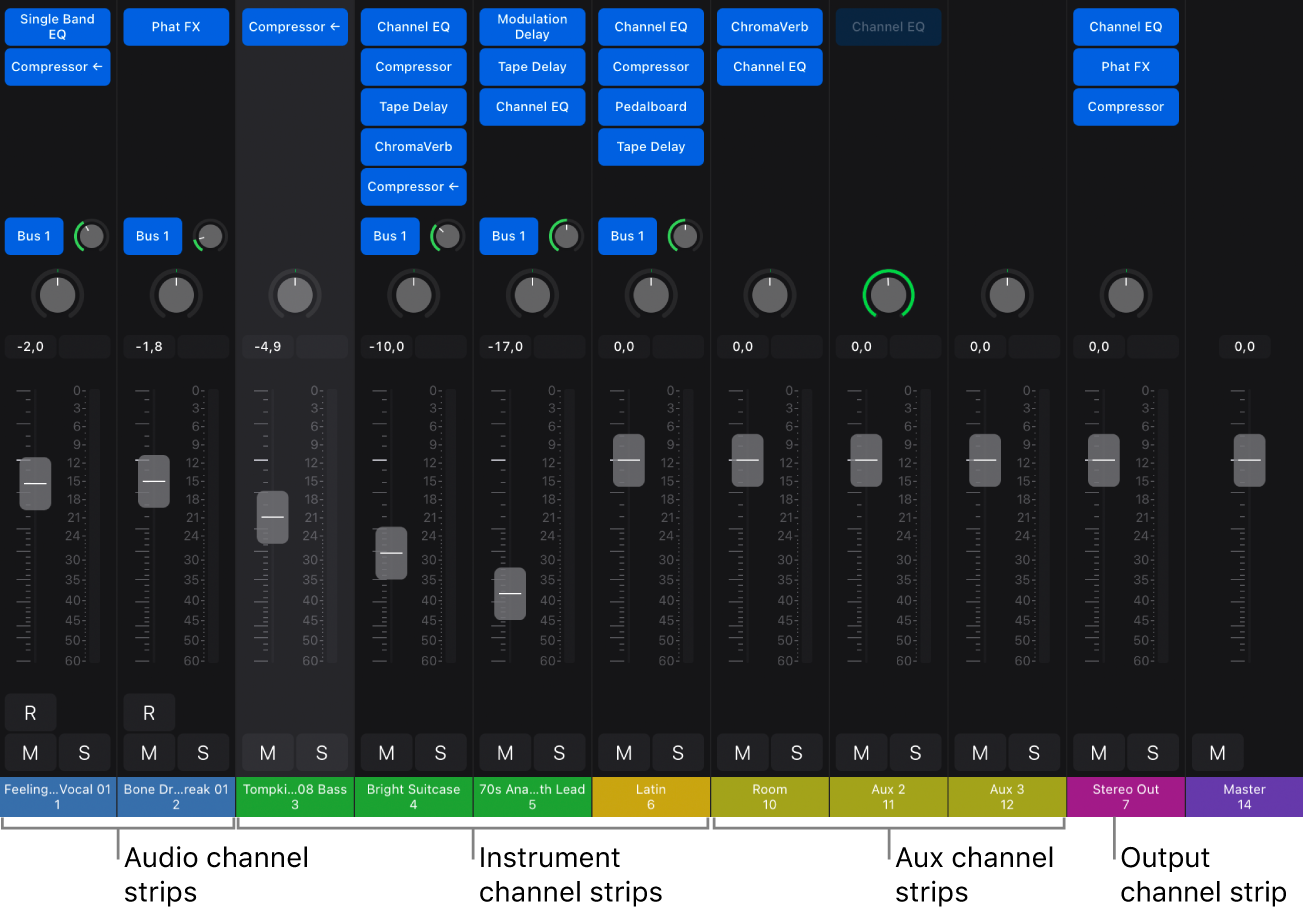The height and width of the screenshot is (920, 1304).
Task: Solo the Feeling Vocal 01 channel
Action: click(x=84, y=753)
